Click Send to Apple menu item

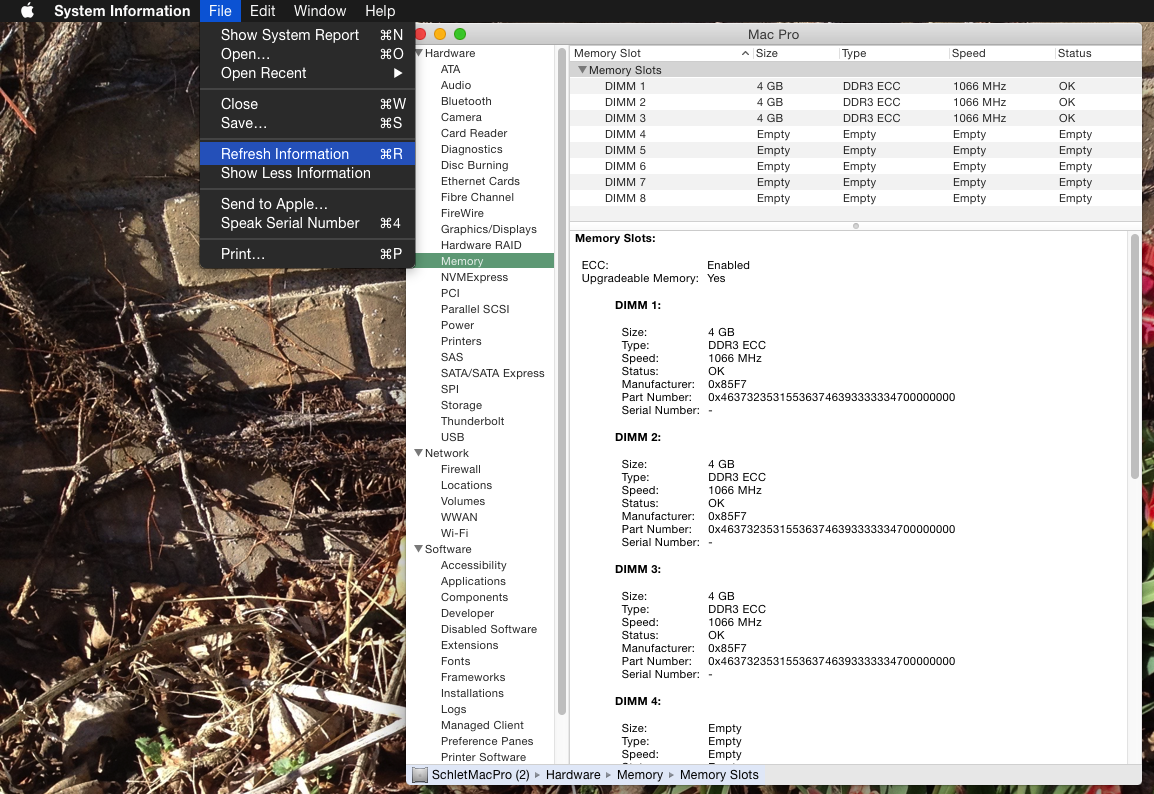tap(274, 204)
